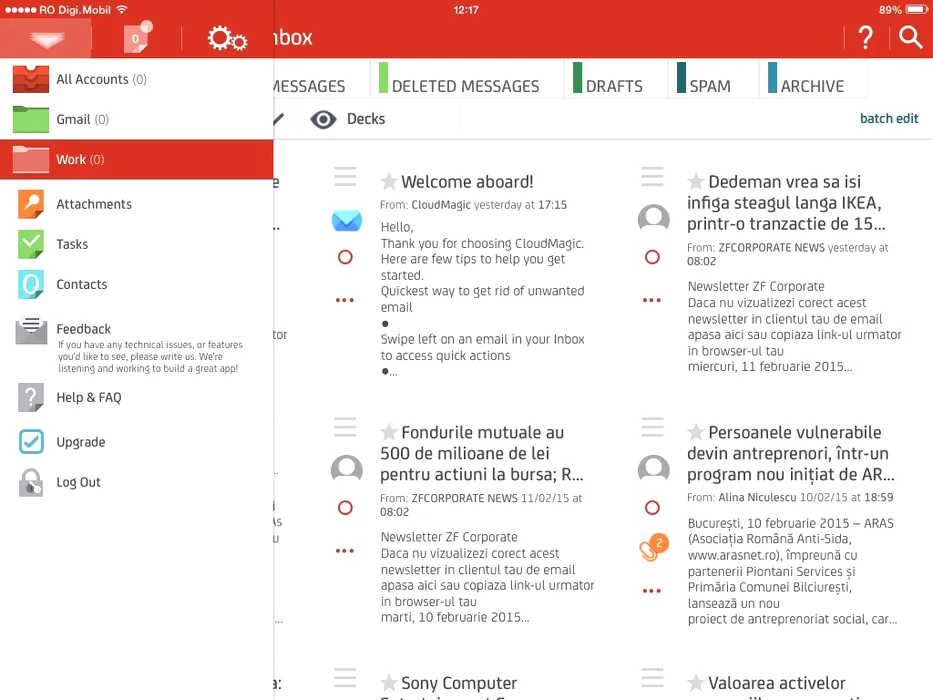Open the Fondurile mutuale email from ZFCORPORATE
Image resolution: width=933 pixels, height=700 pixels.
[x=482, y=453]
